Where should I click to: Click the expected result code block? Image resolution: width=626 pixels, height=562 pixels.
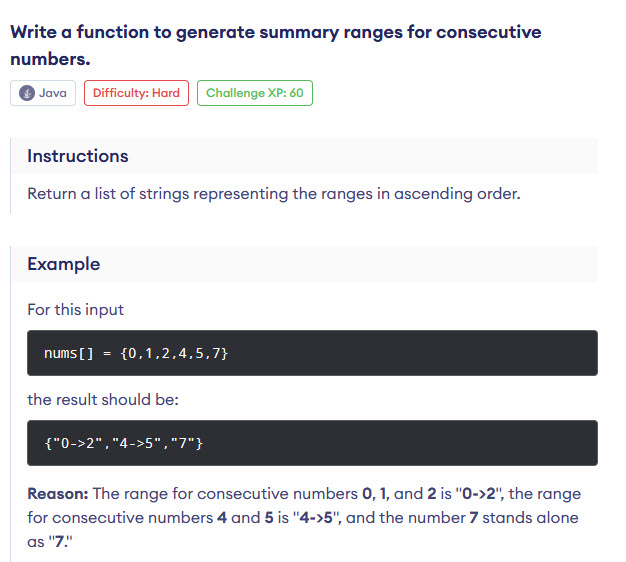312,443
